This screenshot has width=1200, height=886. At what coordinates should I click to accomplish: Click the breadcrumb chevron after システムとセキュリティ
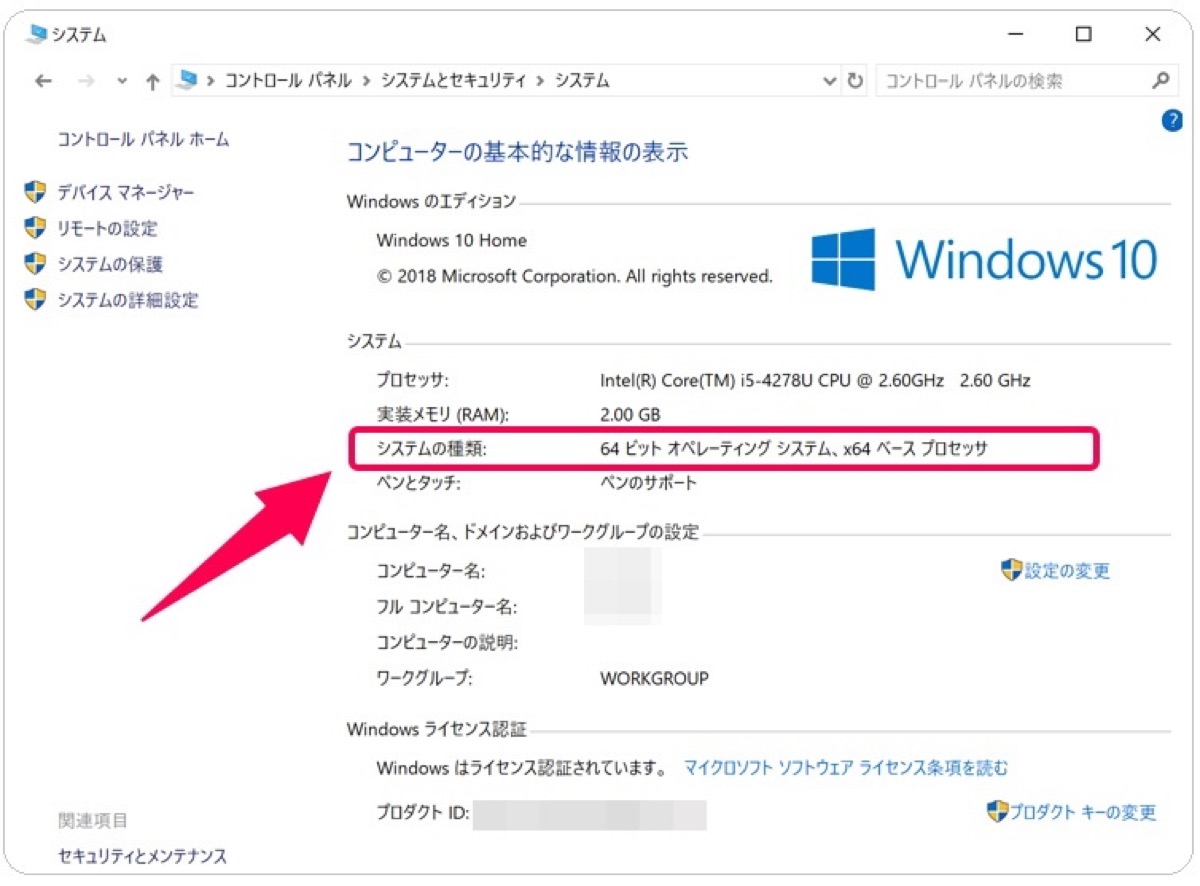click(541, 81)
